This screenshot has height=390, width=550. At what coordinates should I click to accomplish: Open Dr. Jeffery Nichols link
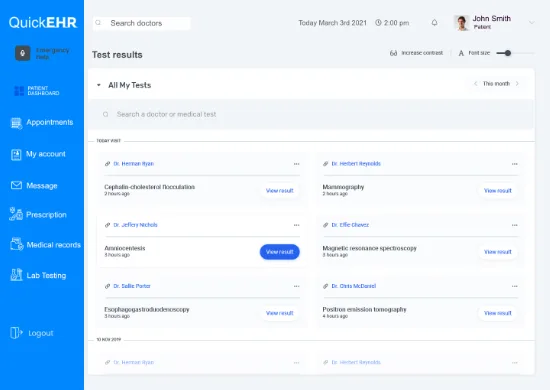click(x=135, y=225)
